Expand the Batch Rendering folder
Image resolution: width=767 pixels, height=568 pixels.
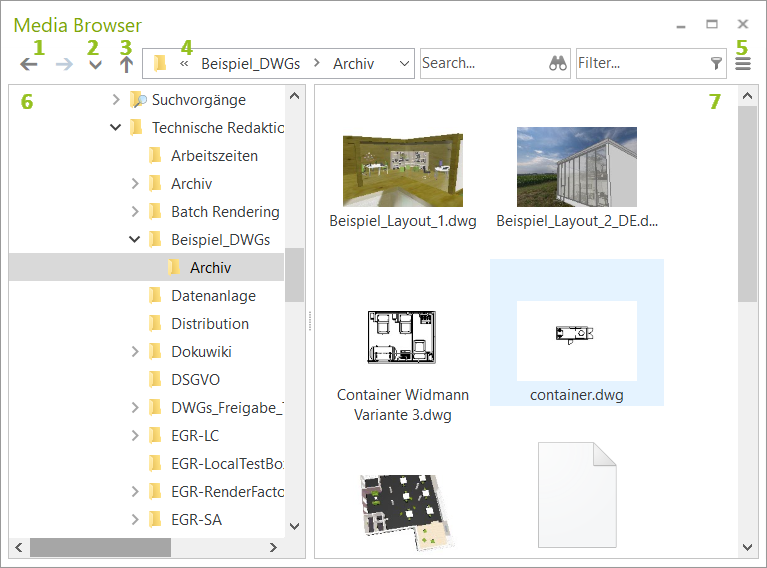135,212
